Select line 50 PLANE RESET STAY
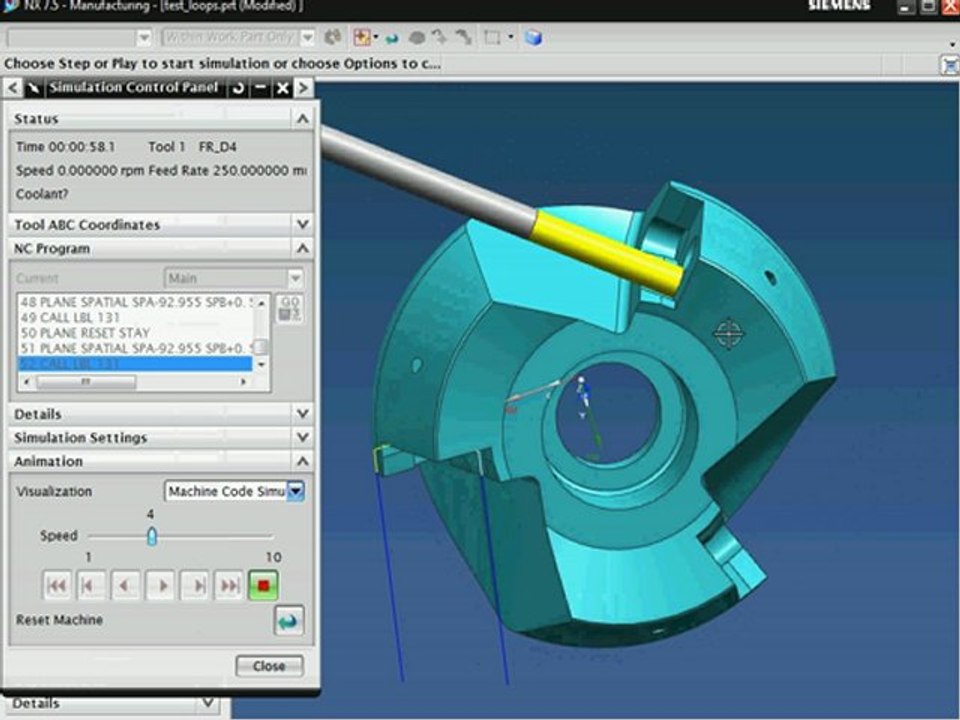The height and width of the screenshot is (720, 960). point(85,332)
